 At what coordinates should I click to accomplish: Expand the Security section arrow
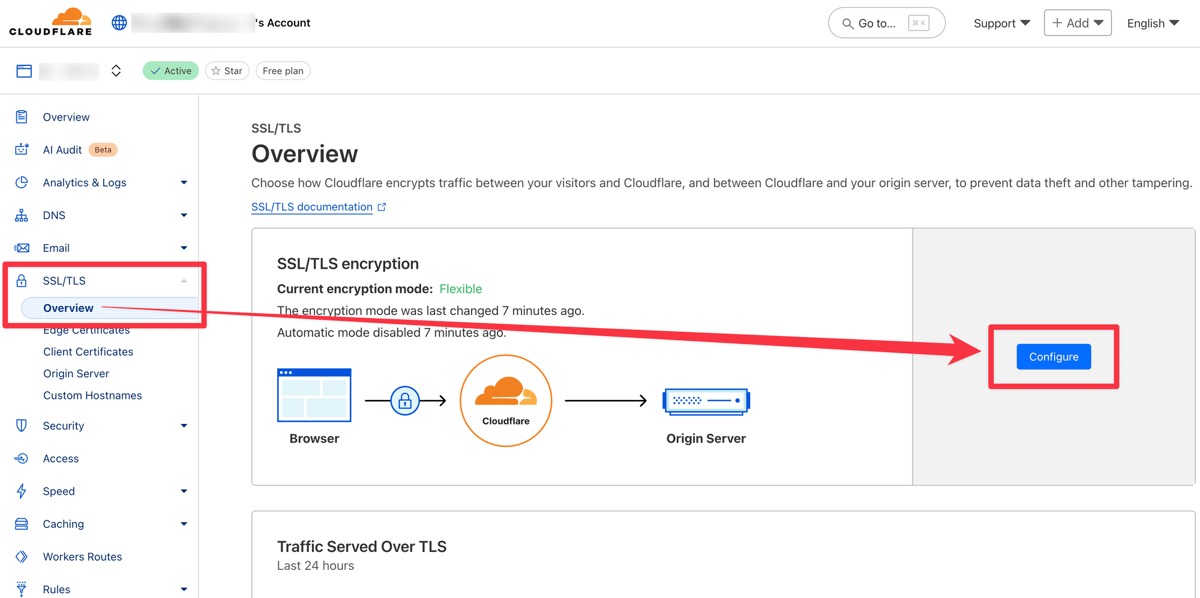(184, 426)
